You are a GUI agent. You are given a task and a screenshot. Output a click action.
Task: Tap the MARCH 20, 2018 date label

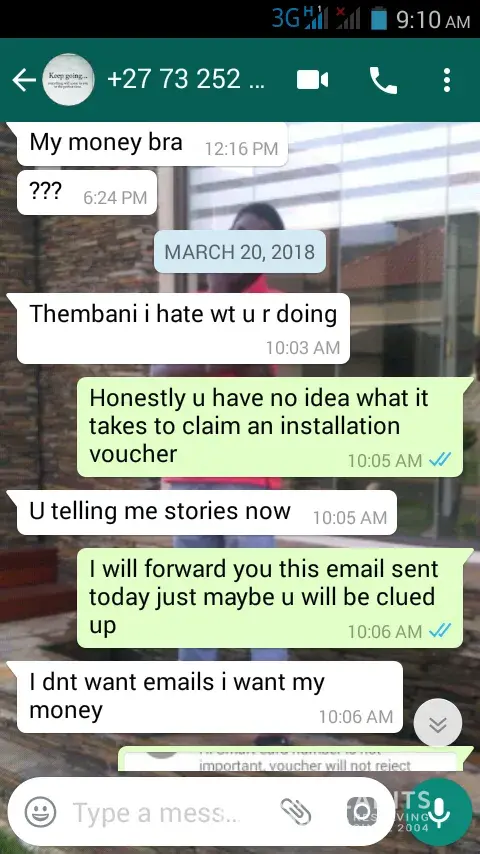(240, 252)
